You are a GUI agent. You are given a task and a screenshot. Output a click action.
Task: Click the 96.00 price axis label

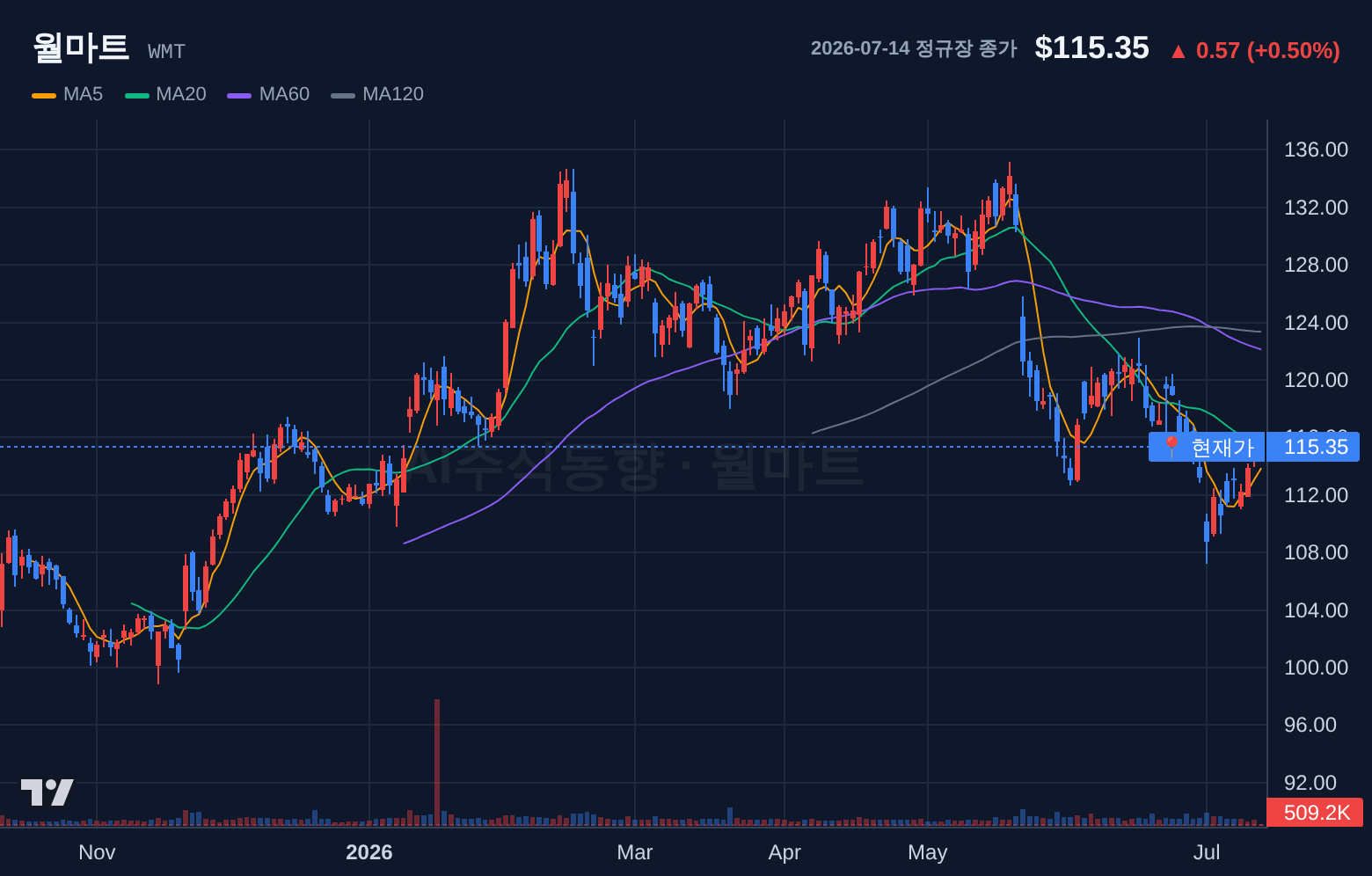(1310, 725)
